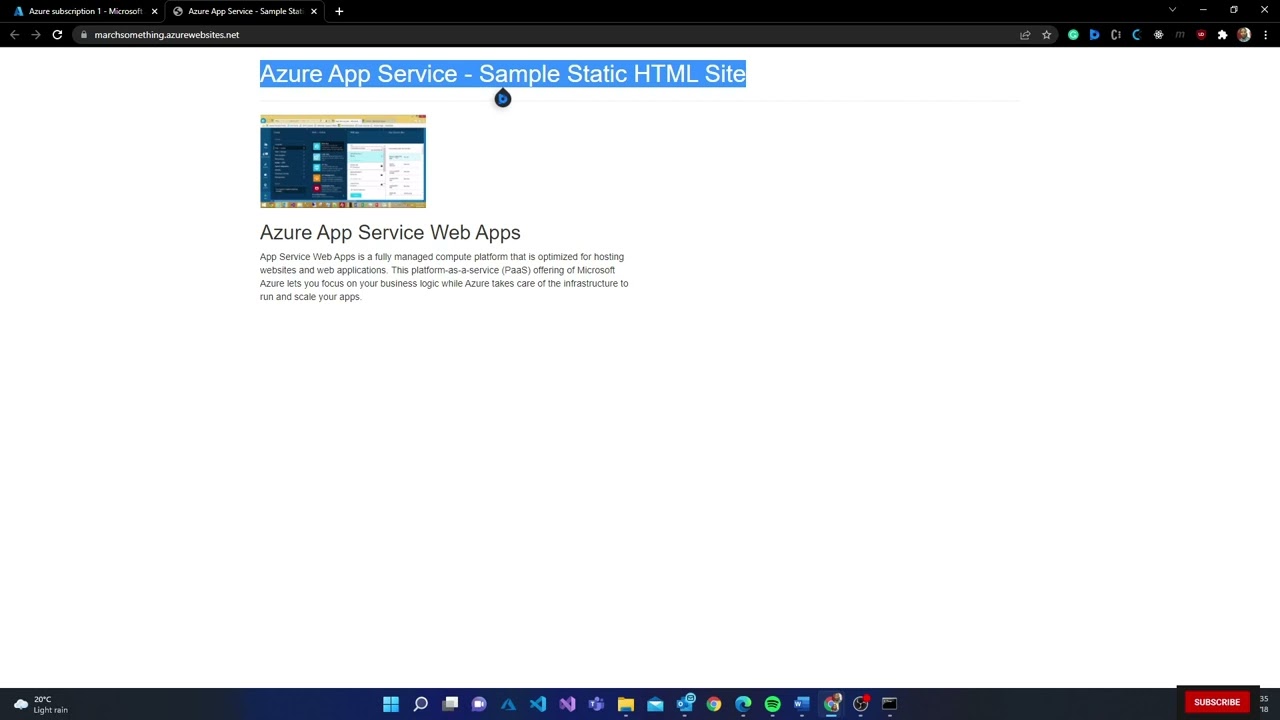Open taskbar Search
Viewport: 1280px width, 720px height.
[x=421, y=704]
